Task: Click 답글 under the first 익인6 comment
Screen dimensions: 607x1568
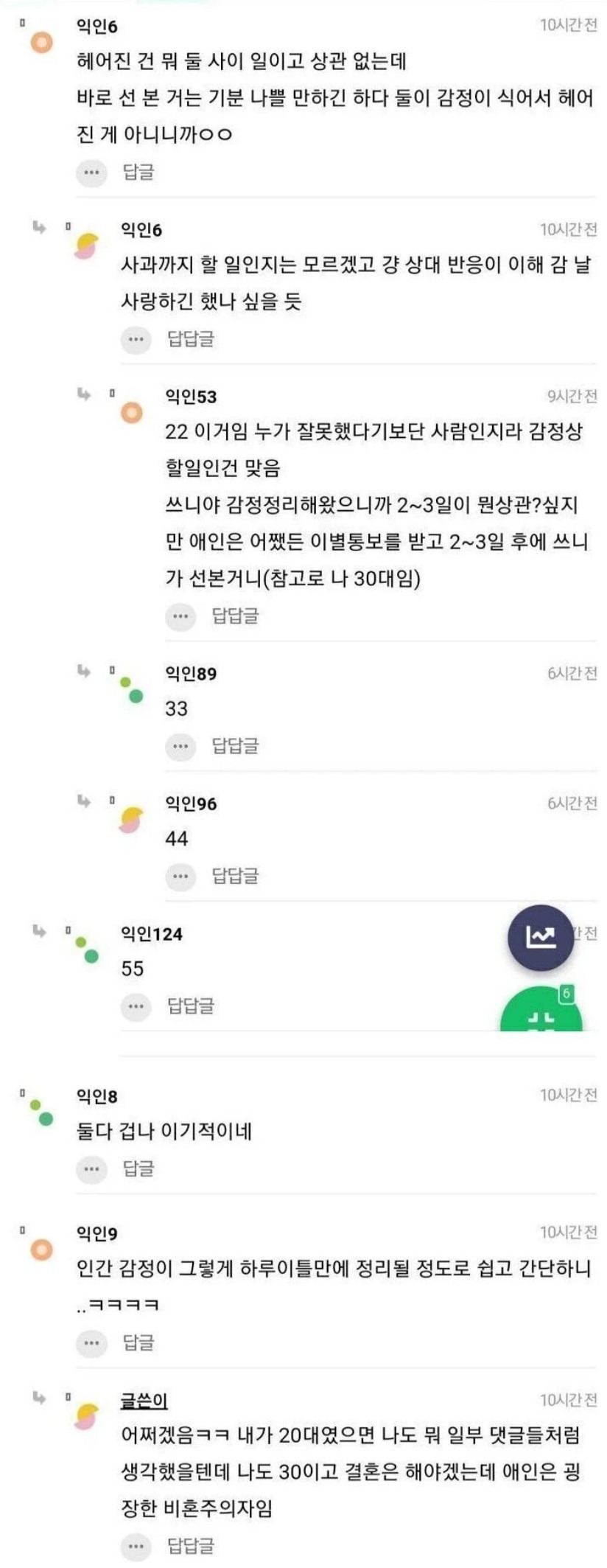Action: click(x=138, y=173)
